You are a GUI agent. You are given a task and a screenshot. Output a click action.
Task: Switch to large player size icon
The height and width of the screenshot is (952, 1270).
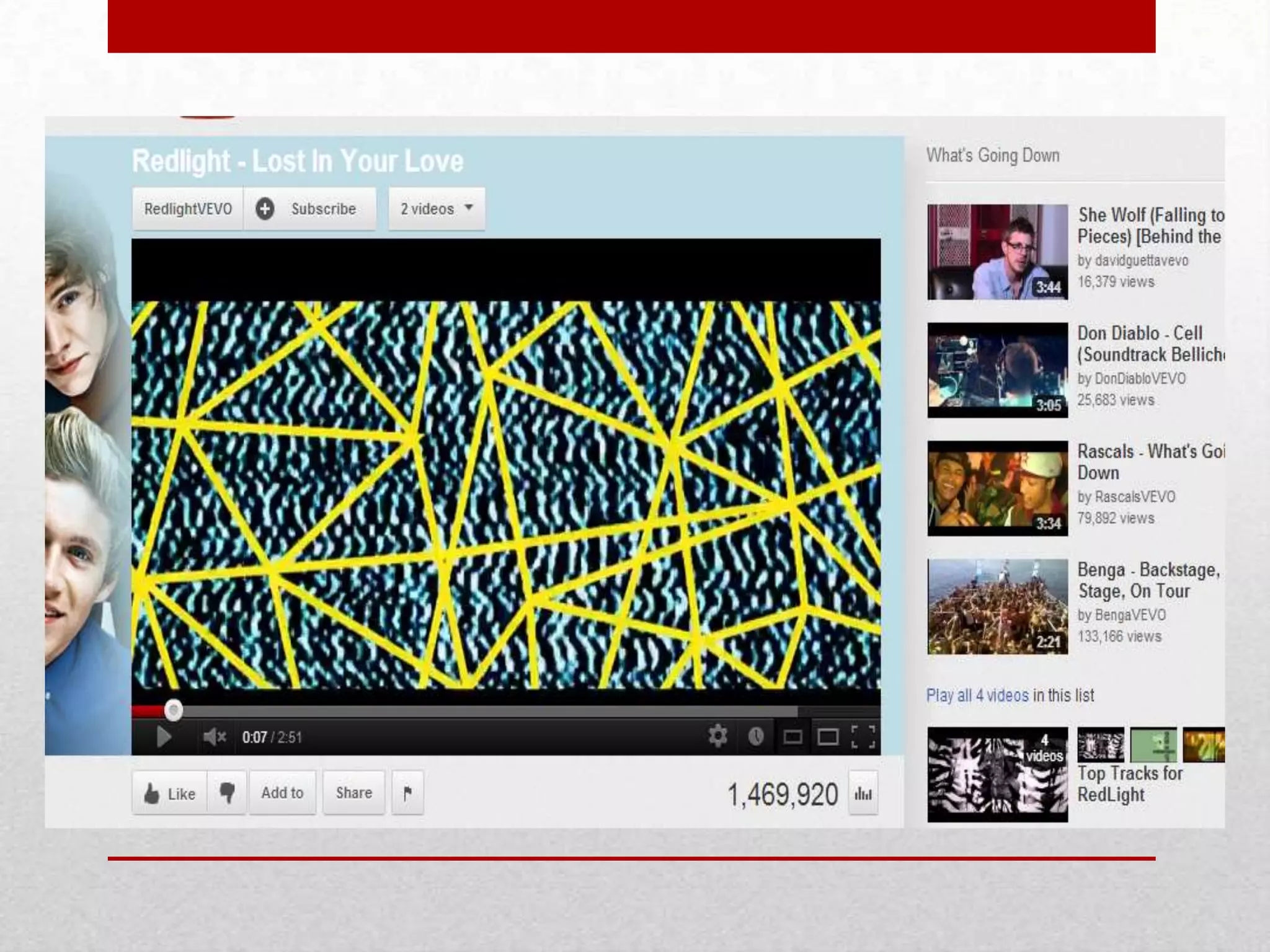828,737
